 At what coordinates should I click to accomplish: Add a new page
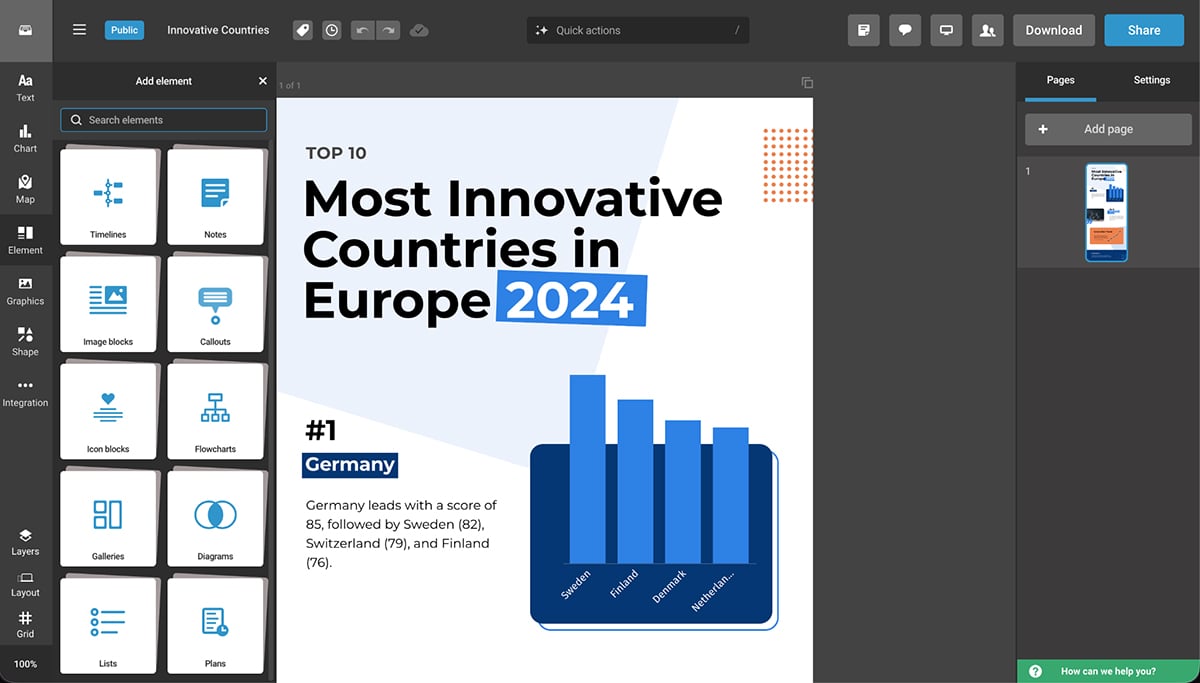1108,129
